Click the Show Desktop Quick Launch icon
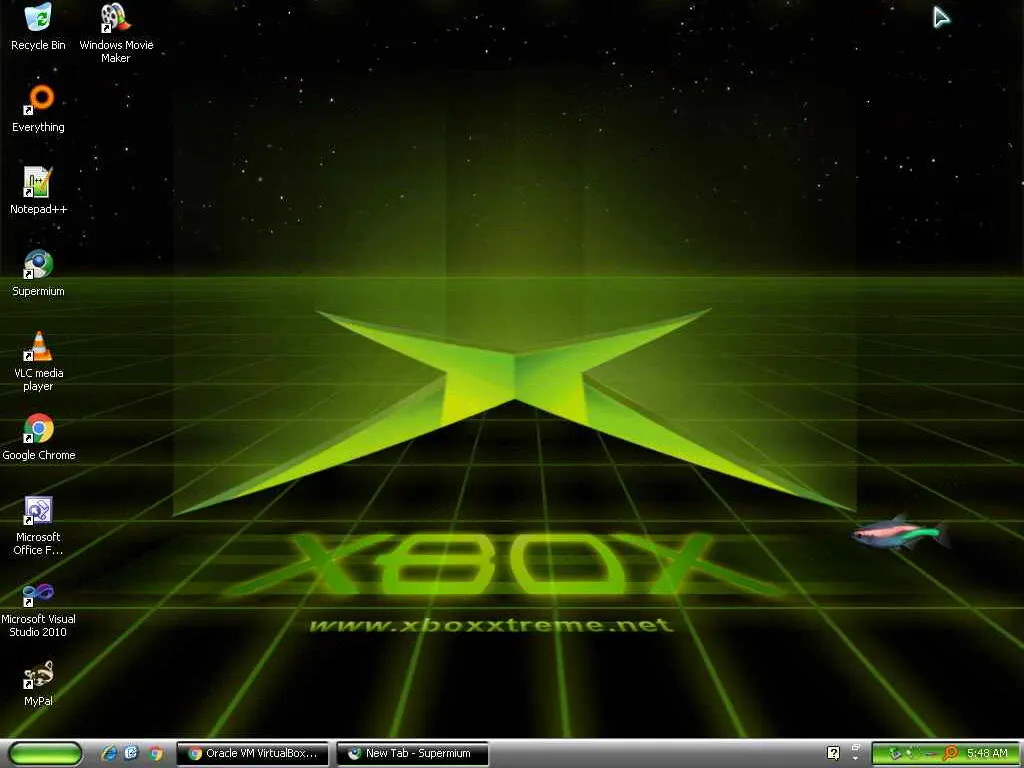 pos(132,753)
